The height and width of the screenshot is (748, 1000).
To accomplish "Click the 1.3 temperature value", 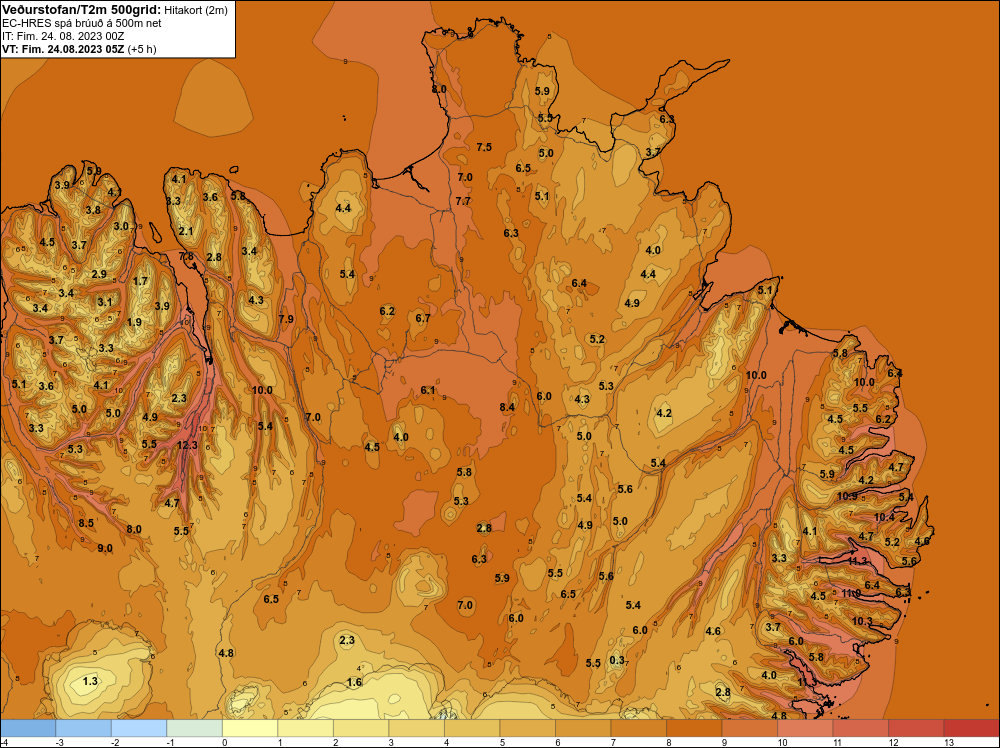I will coord(91,681).
